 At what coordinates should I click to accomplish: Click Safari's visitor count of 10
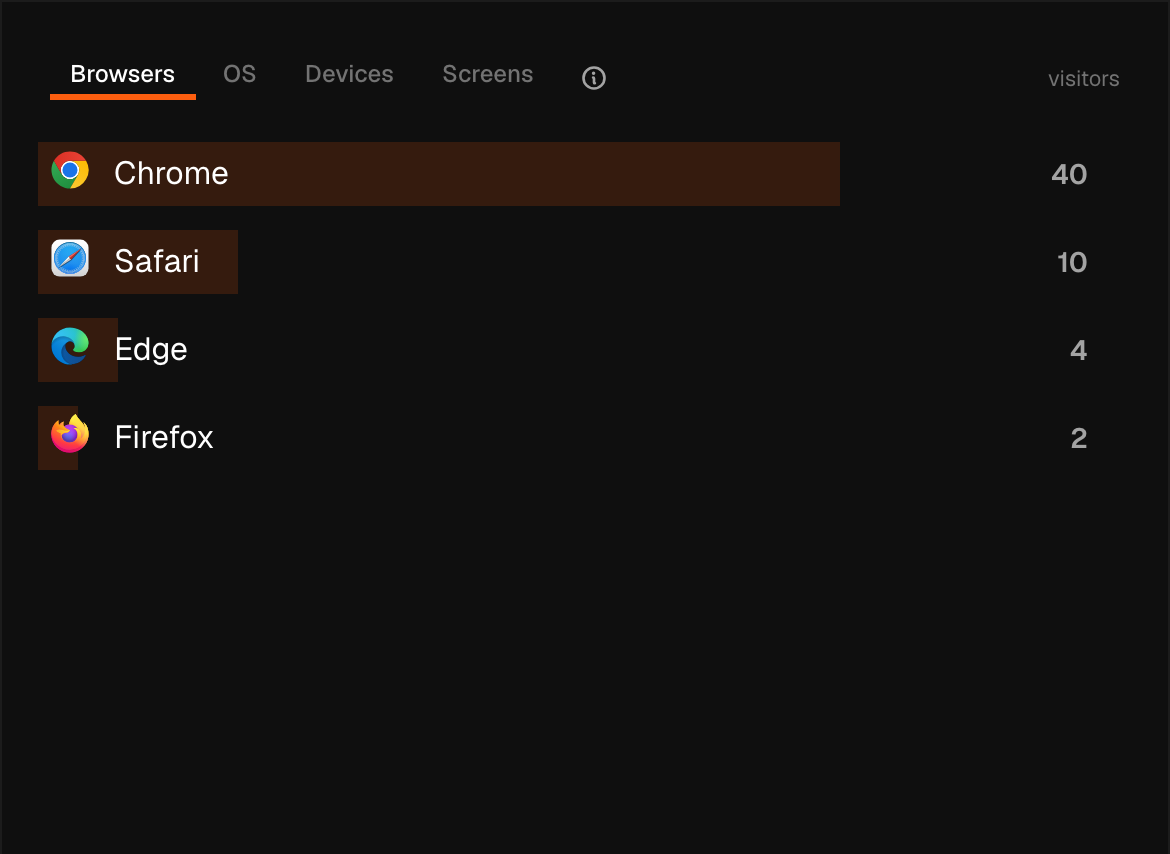coord(1072,263)
